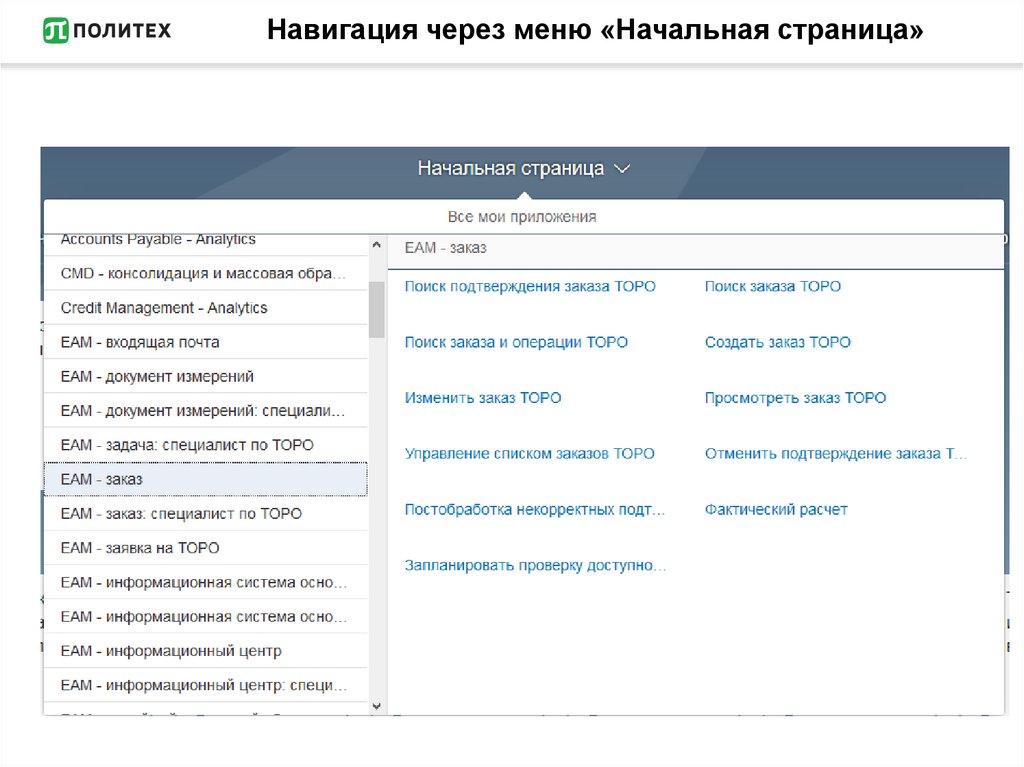
Task: Click the Политех logo icon
Action: tap(56, 31)
